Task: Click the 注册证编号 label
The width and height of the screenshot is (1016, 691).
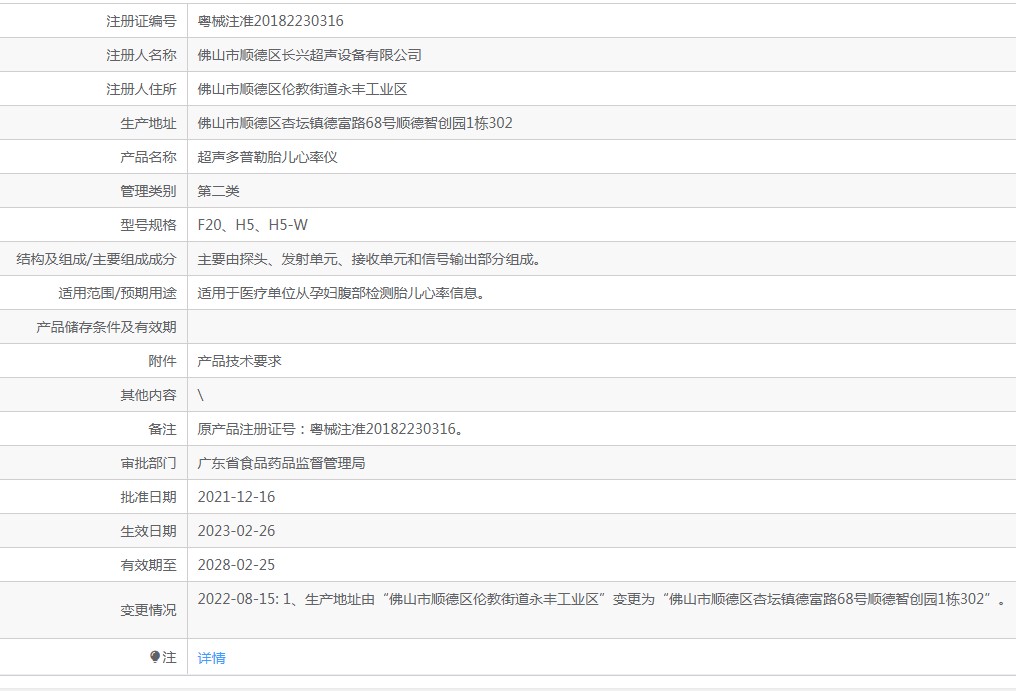Action: (x=141, y=21)
